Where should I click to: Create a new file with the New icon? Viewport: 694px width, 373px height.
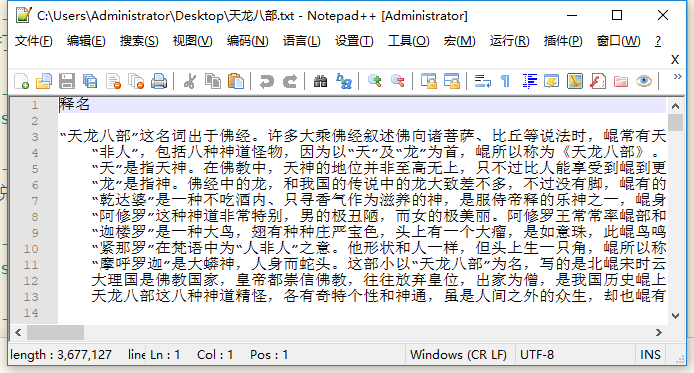[x=21, y=81]
